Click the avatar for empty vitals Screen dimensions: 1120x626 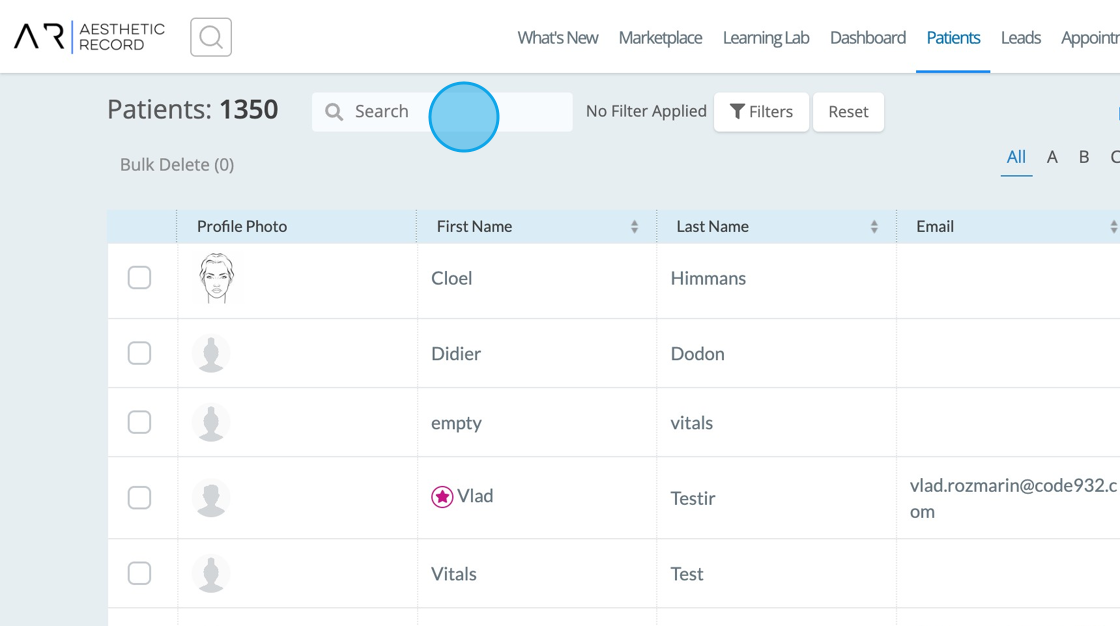[211, 423]
